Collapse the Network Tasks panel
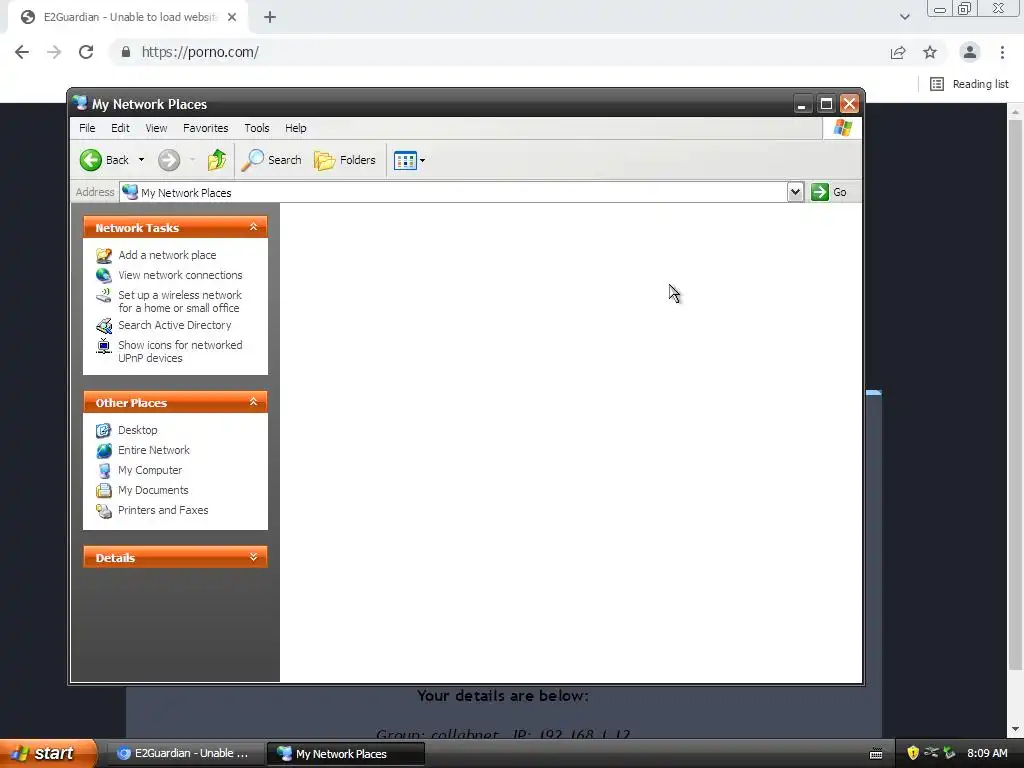The image size is (1024, 768). point(253,227)
